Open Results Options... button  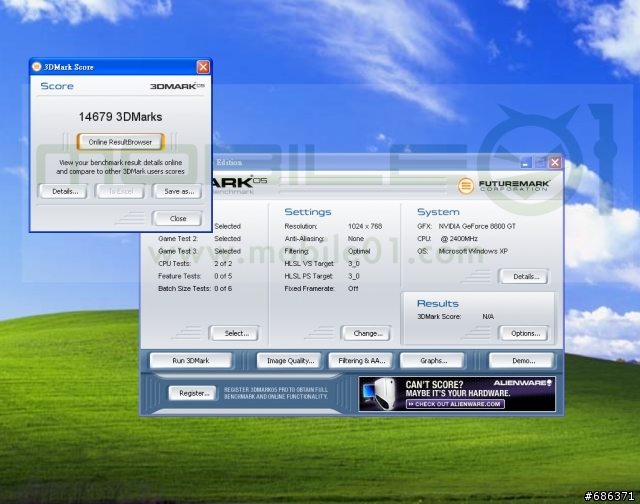click(524, 333)
